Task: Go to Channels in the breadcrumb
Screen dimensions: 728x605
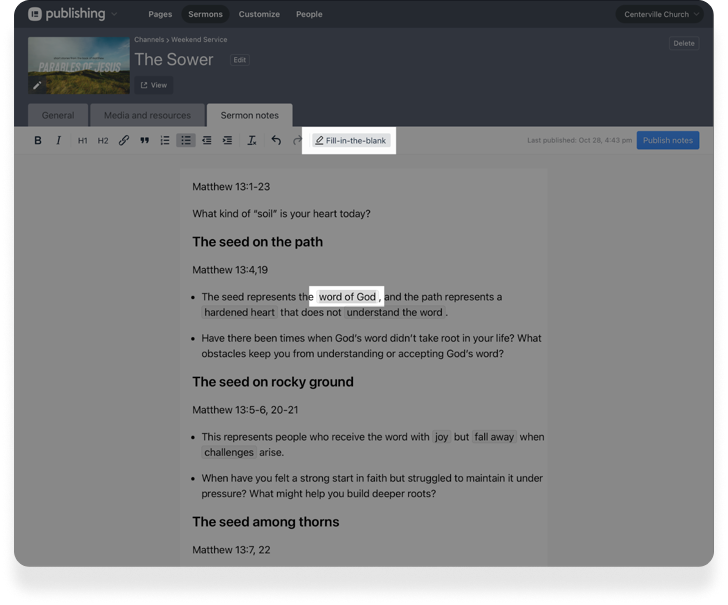Action: coord(149,39)
